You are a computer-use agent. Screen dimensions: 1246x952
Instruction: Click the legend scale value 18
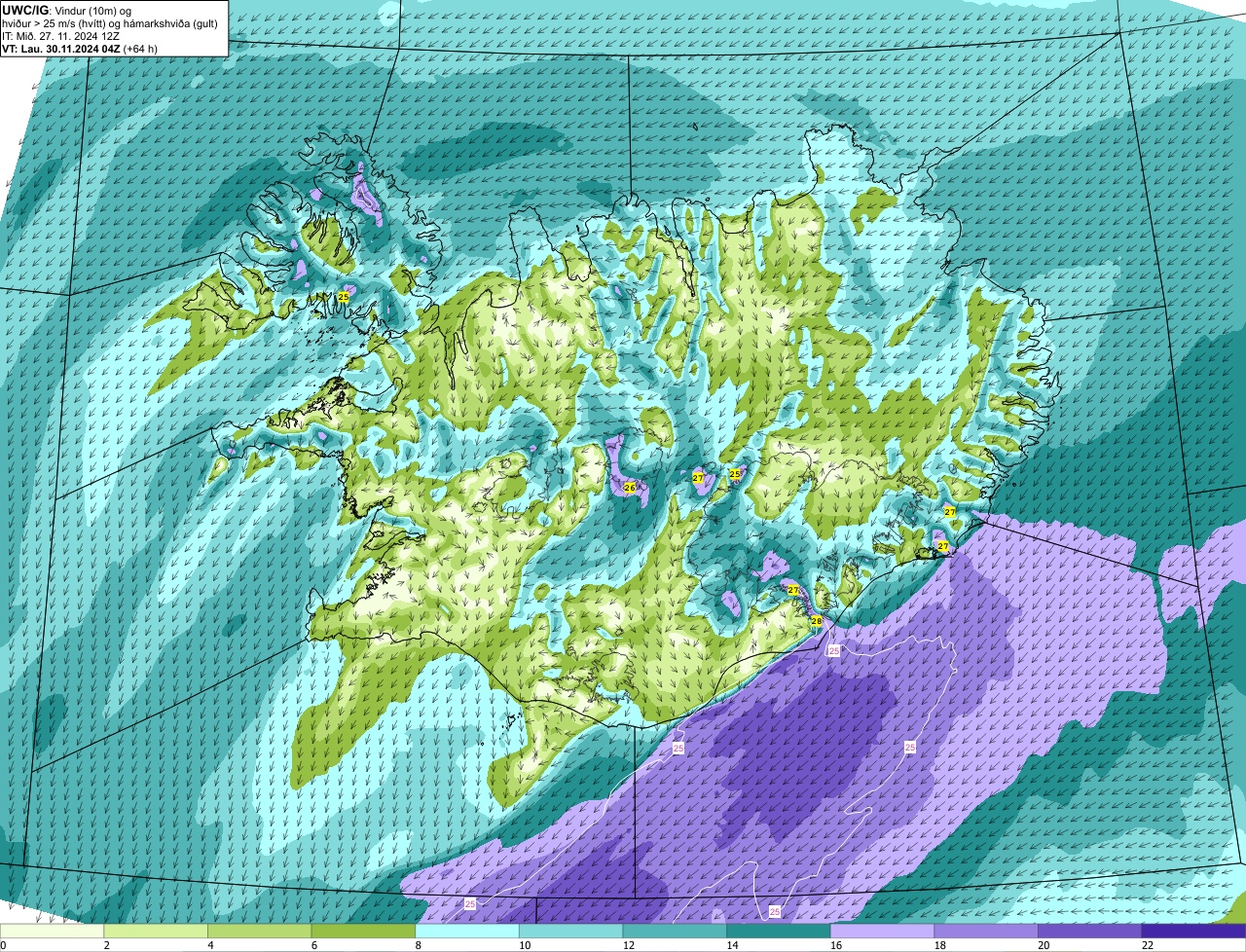point(939,945)
